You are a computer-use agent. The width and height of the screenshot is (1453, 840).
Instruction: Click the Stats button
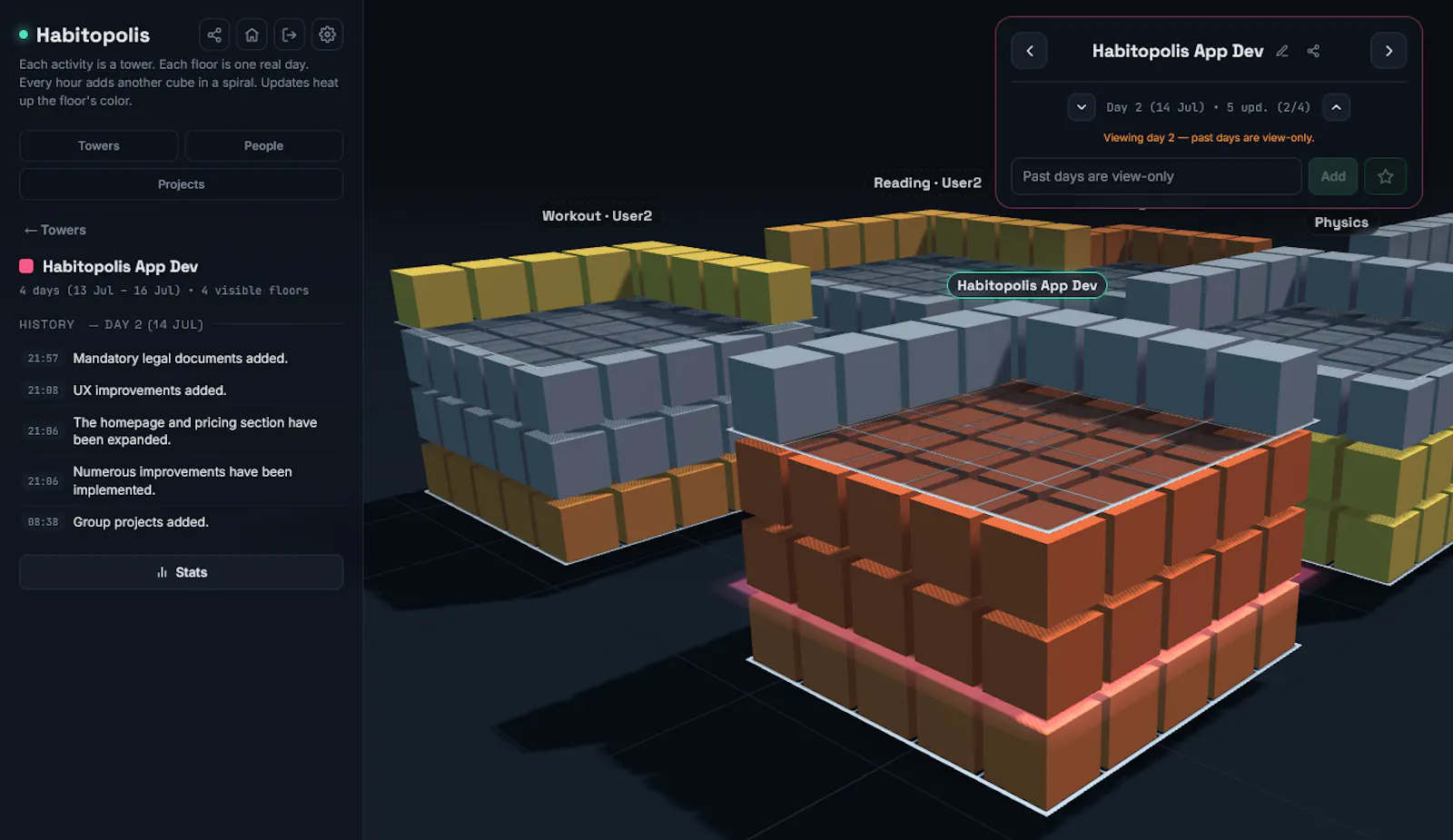click(x=182, y=572)
